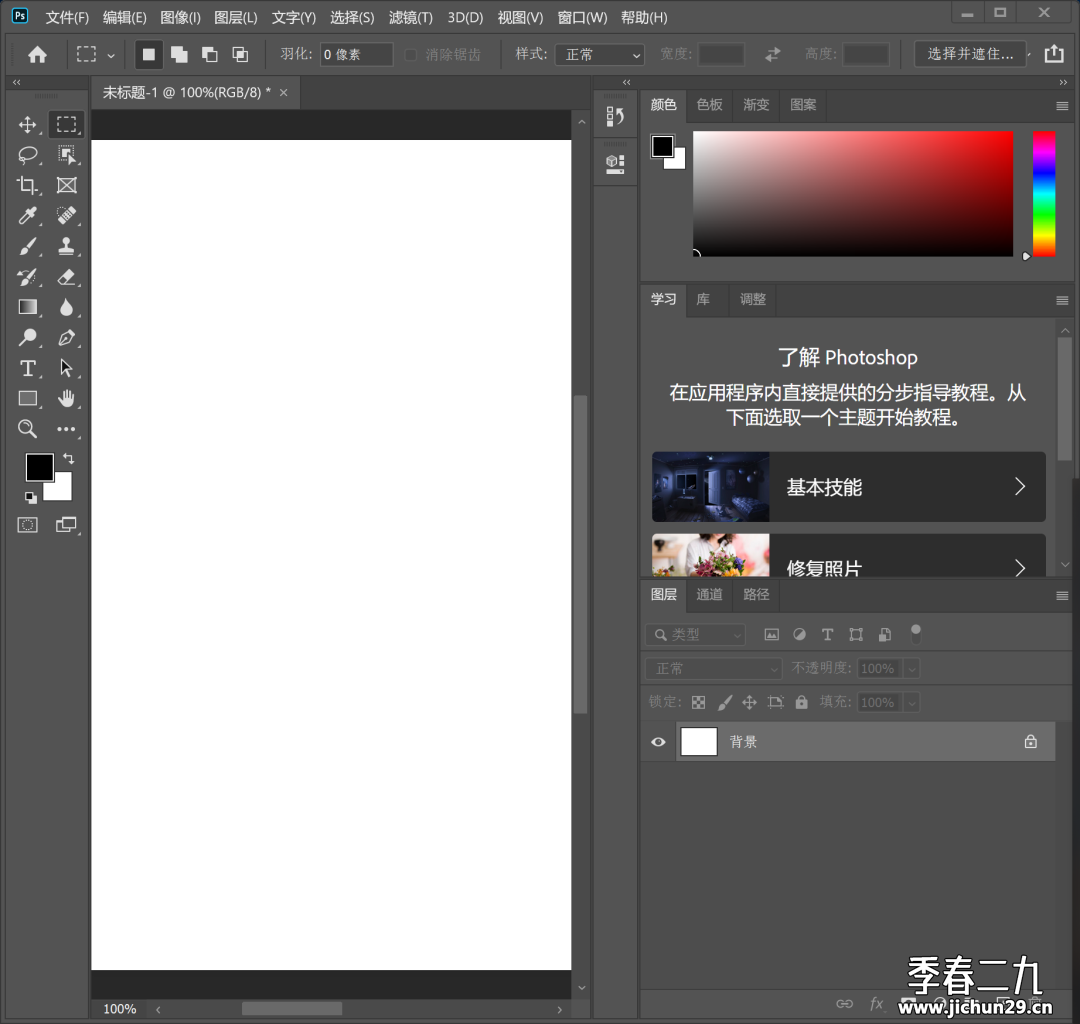Select the Hand tool

click(66, 399)
